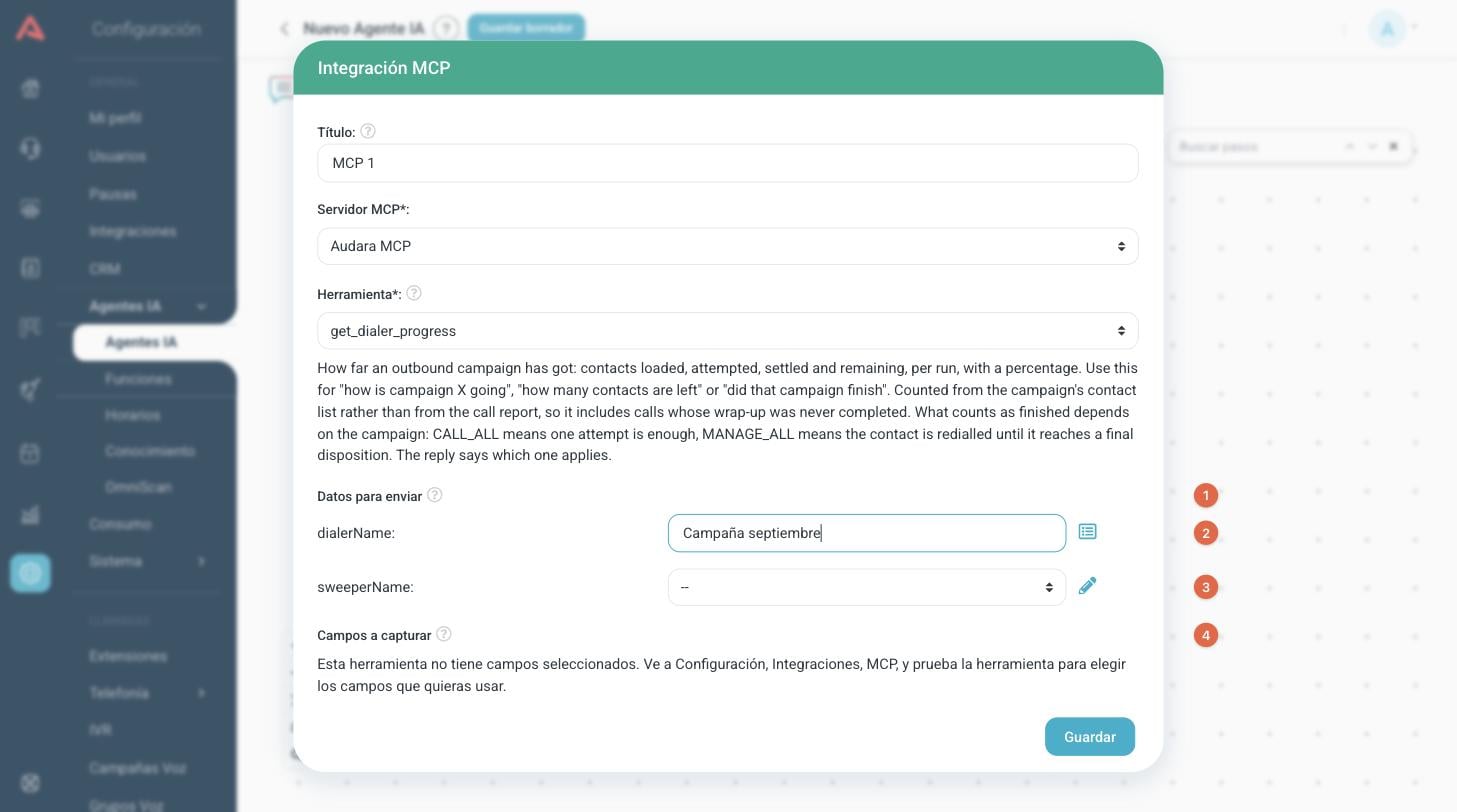Click help icon beside Campos a capturar
Image resolution: width=1457 pixels, height=812 pixels.
pos(443,634)
